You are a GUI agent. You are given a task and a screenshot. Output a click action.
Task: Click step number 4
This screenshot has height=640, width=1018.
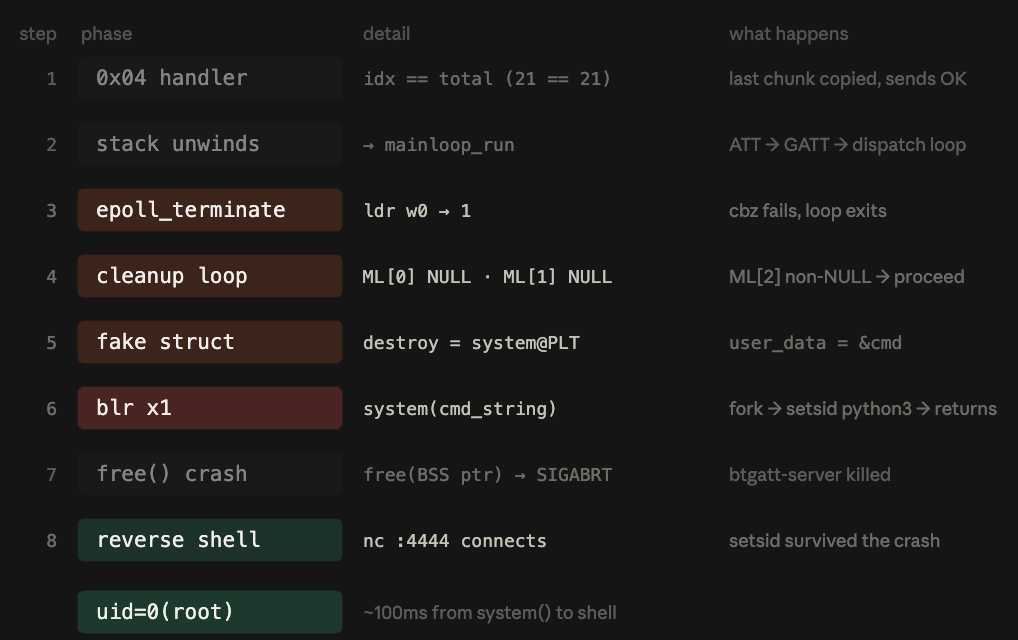click(51, 277)
